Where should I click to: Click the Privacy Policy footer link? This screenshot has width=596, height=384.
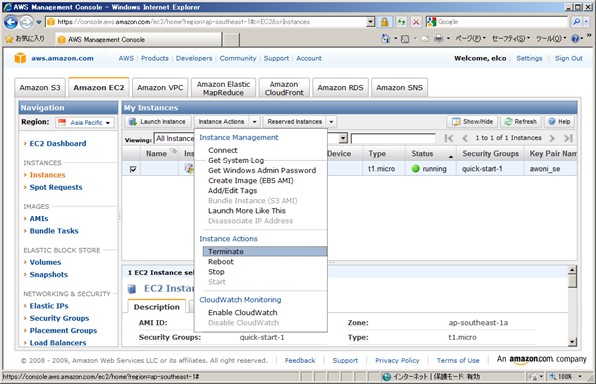click(397, 360)
